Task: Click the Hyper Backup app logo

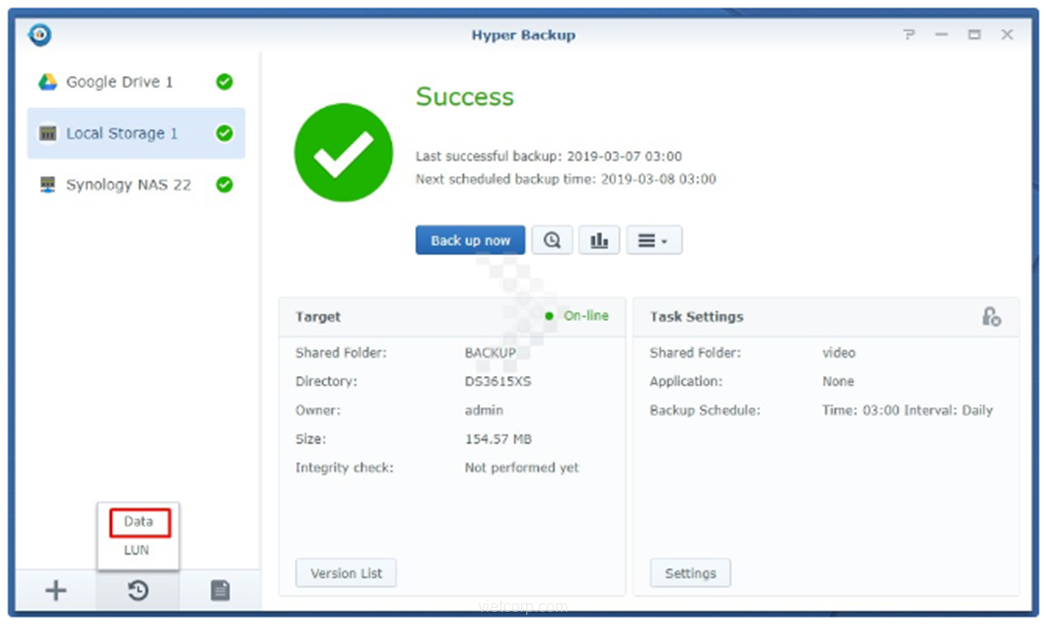Action: [x=40, y=35]
